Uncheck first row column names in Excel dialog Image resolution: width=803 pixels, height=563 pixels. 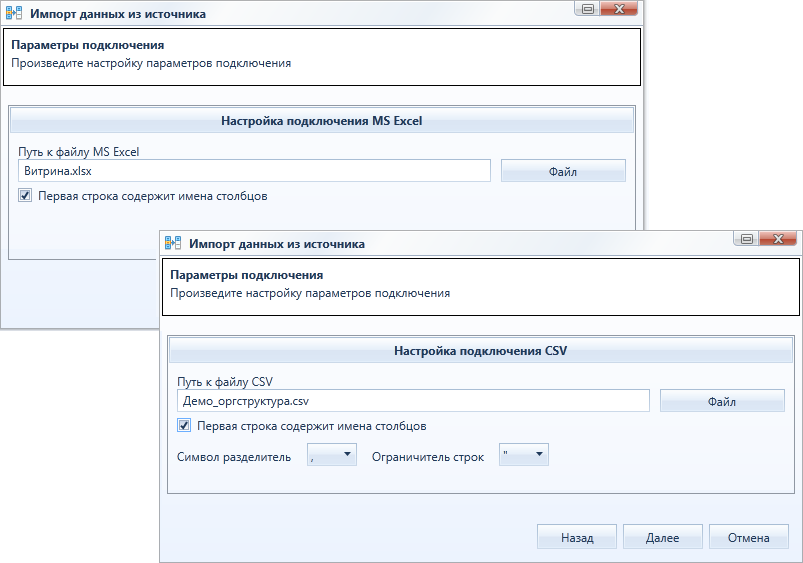tap(25, 195)
